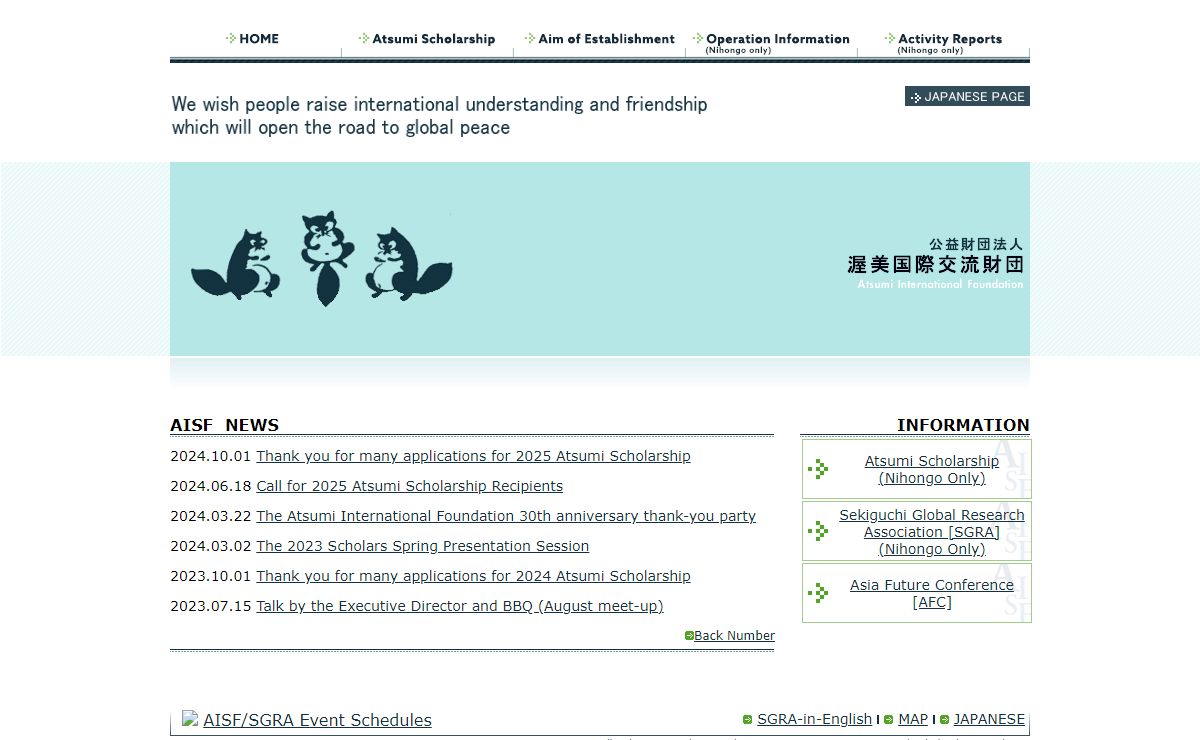Click the AISF NEWS heading
Viewport: 1200px width, 740px height.
point(225,425)
